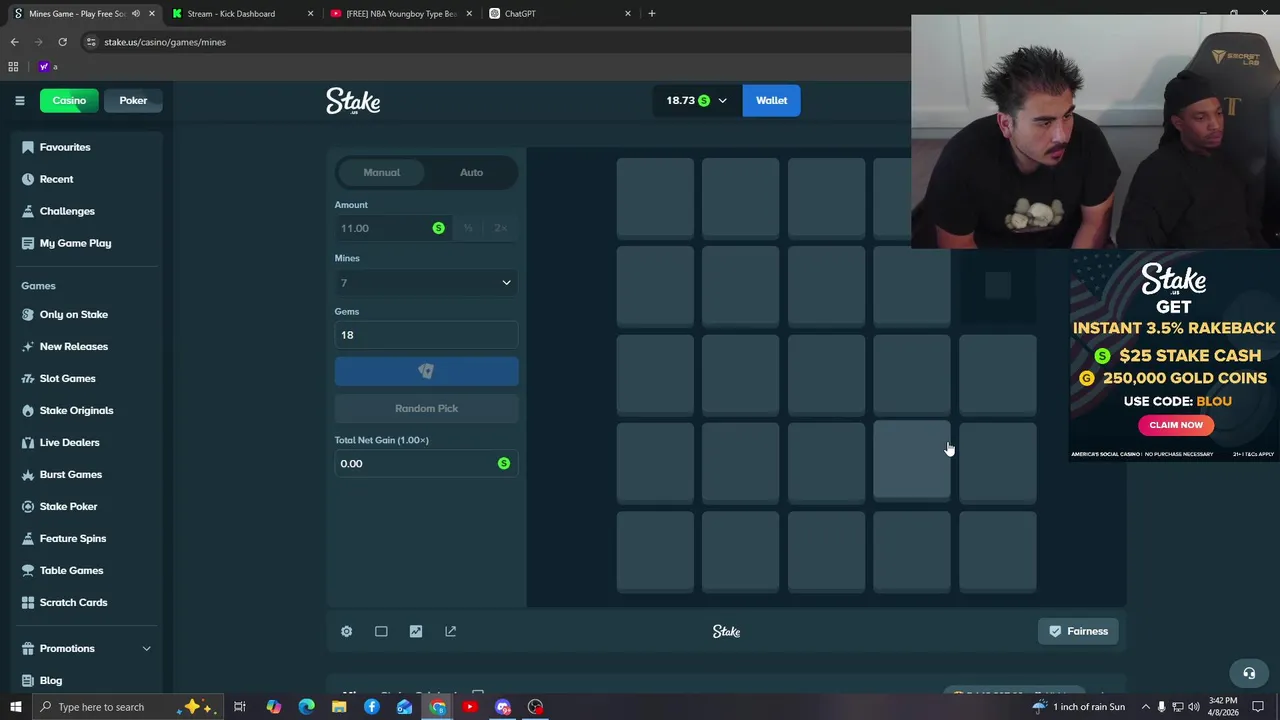Click the Gems field showing 18
The height and width of the screenshot is (720, 1280).
pos(426,335)
